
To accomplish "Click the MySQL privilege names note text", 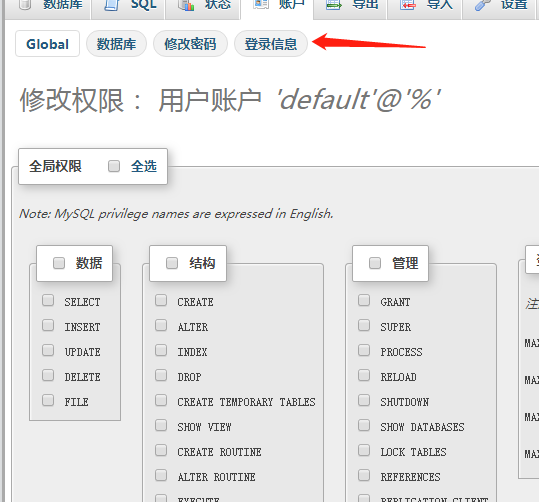I will [x=176, y=214].
